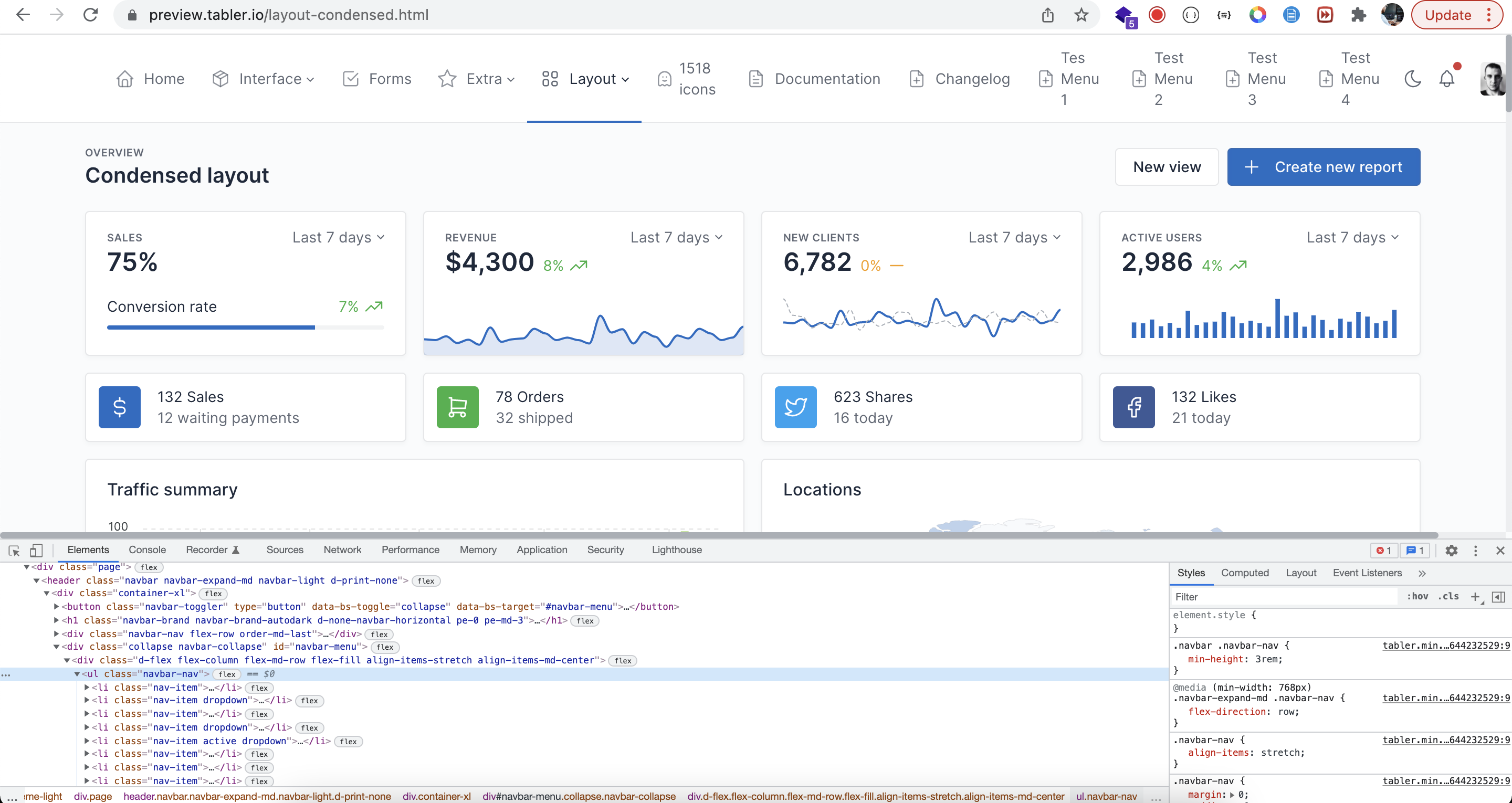Collapse the ul navbar-nav tree node
This screenshot has height=803, width=1512.
coord(77,674)
